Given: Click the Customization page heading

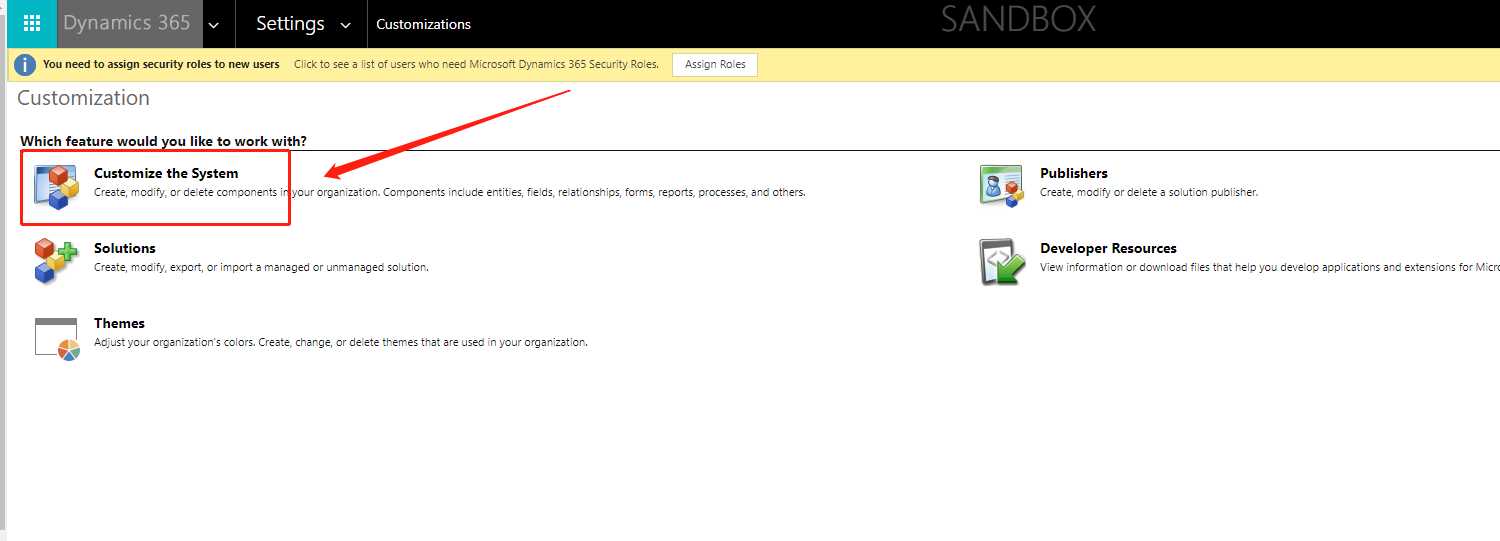Looking at the screenshot, I should pyautogui.click(x=83, y=98).
